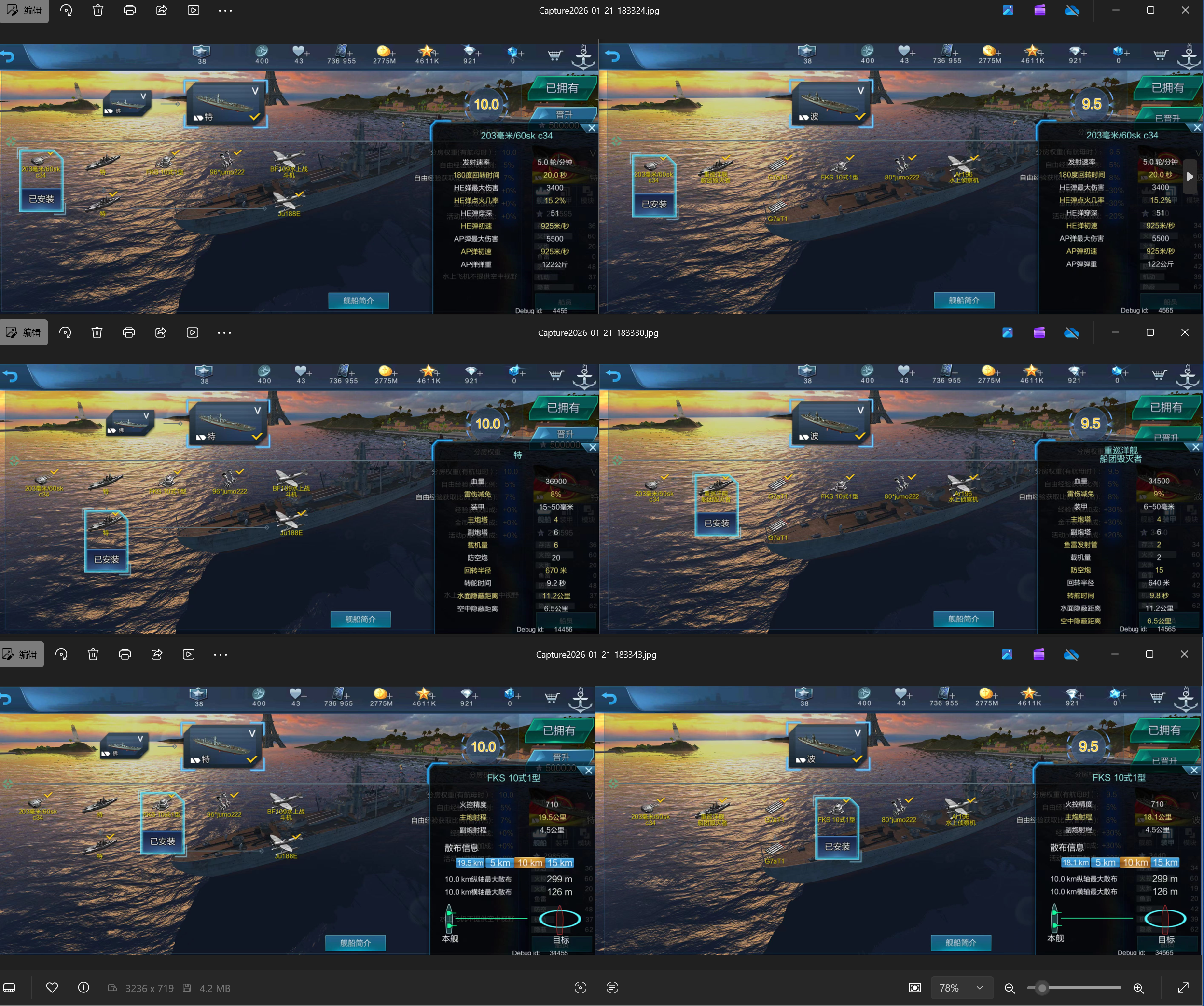The width and height of the screenshot is (1204, 1006).
Task: Open the more options menu in 183343.jpg window
Action: (x=220, y=654)
